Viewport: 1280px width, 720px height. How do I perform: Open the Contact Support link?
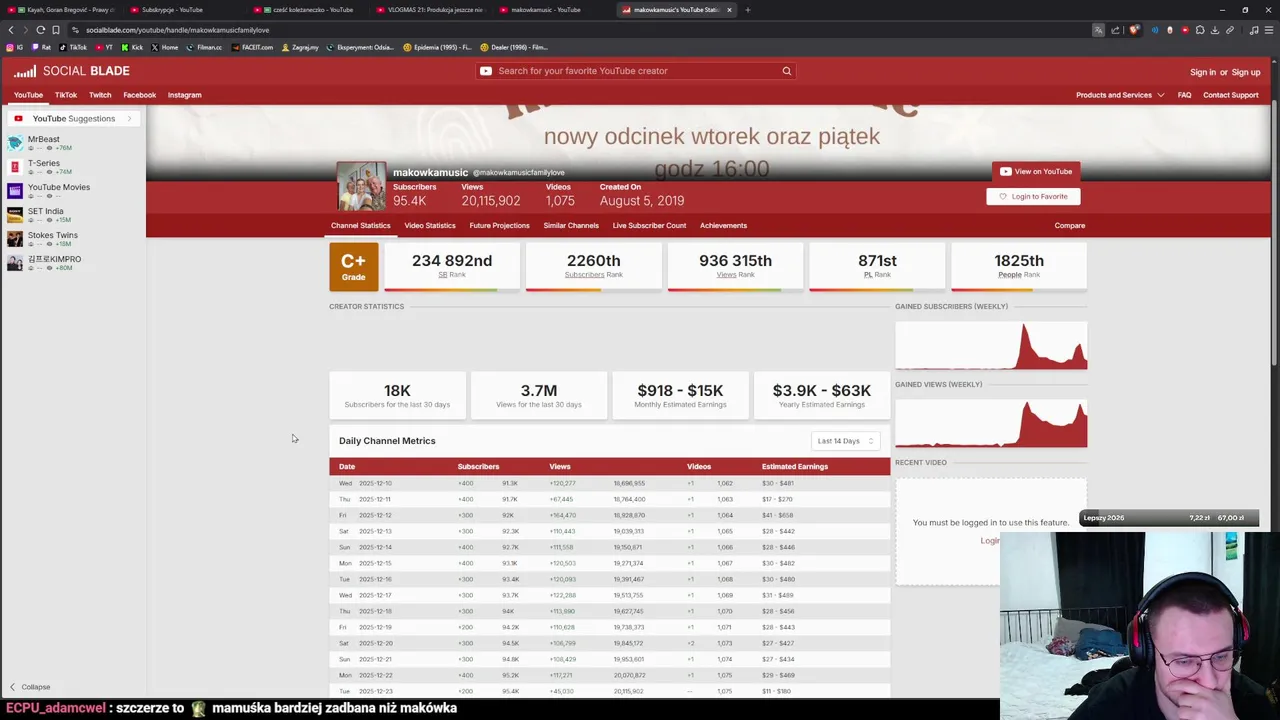[1231, 95]
